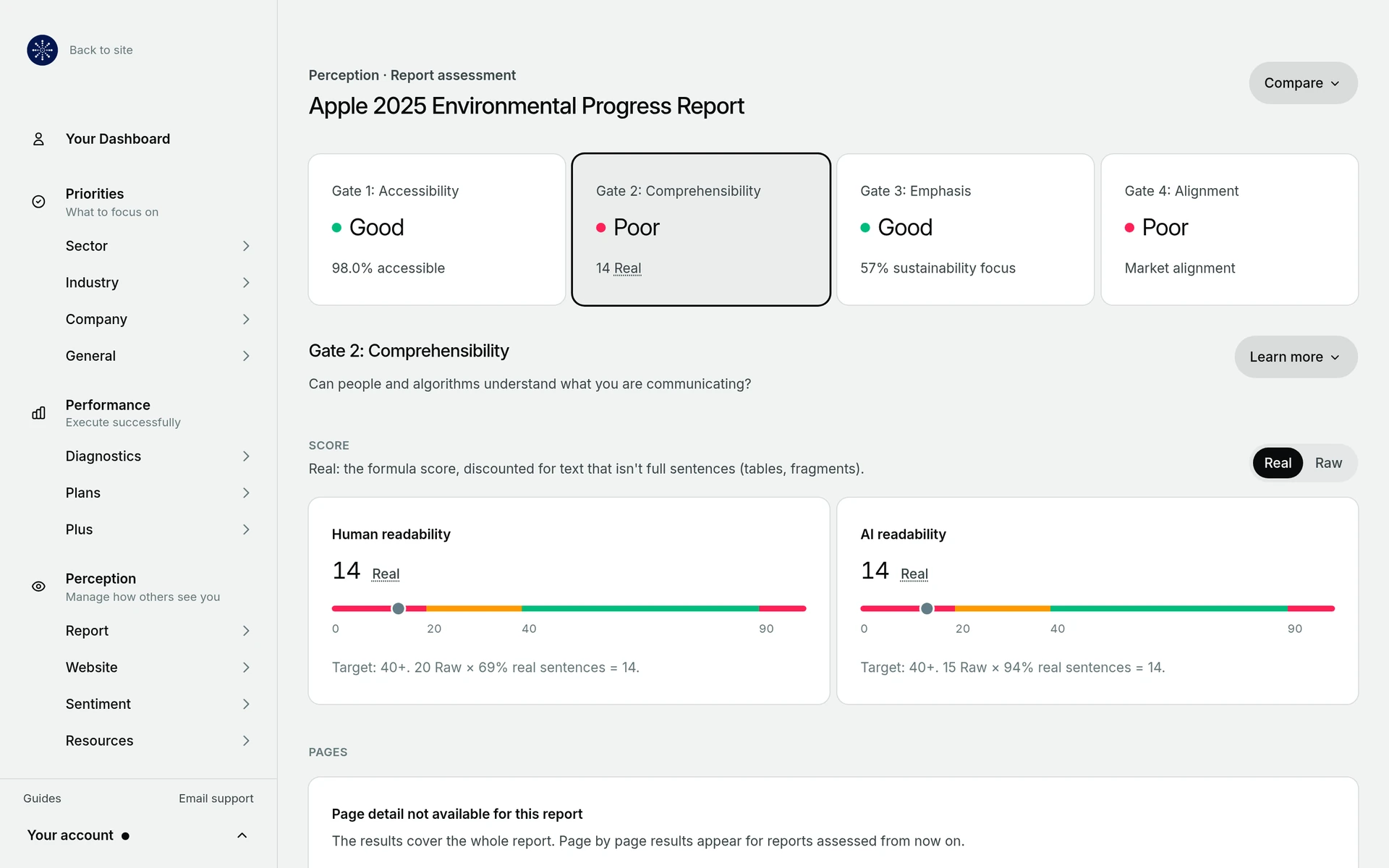Expand the Plus chevron
The image size is (1389, 868).
pos(246,529)
